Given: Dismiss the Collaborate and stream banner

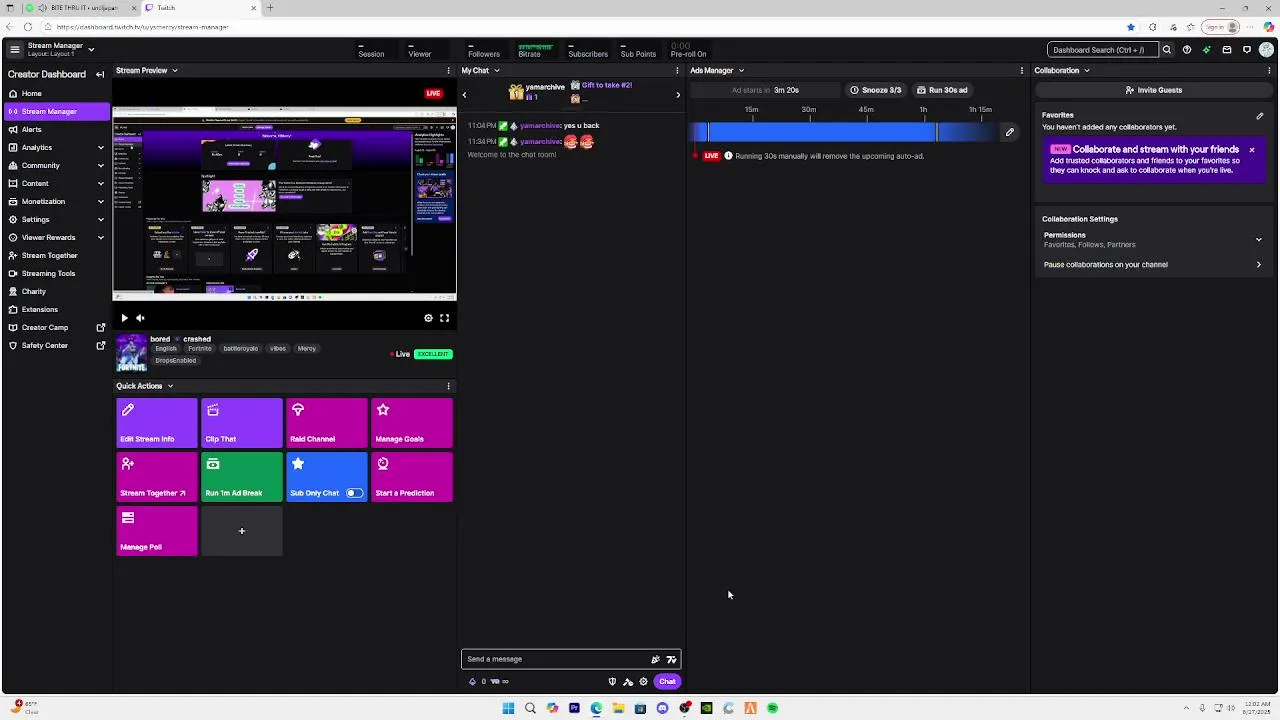Looking at the screenshot, I should (x=1251, y=150).
